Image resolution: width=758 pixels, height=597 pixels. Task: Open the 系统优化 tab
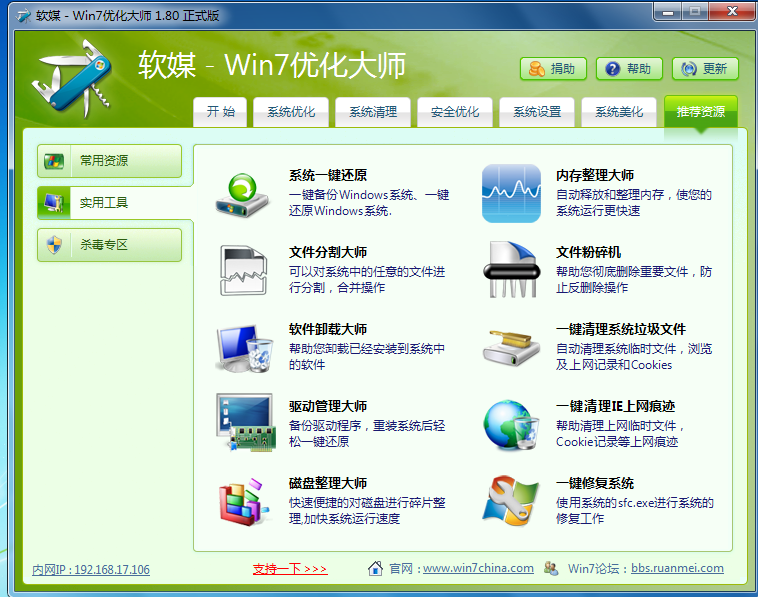(x=291, y=112)
